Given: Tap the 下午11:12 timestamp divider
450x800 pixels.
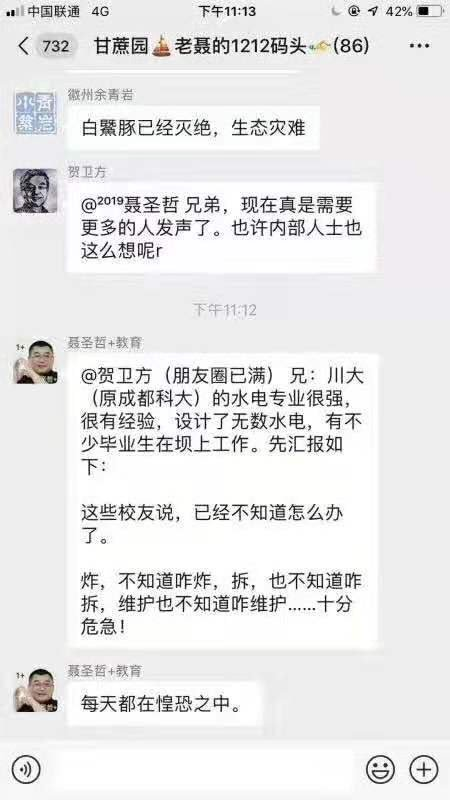Looking at the screenshot, I should point(225,310).
